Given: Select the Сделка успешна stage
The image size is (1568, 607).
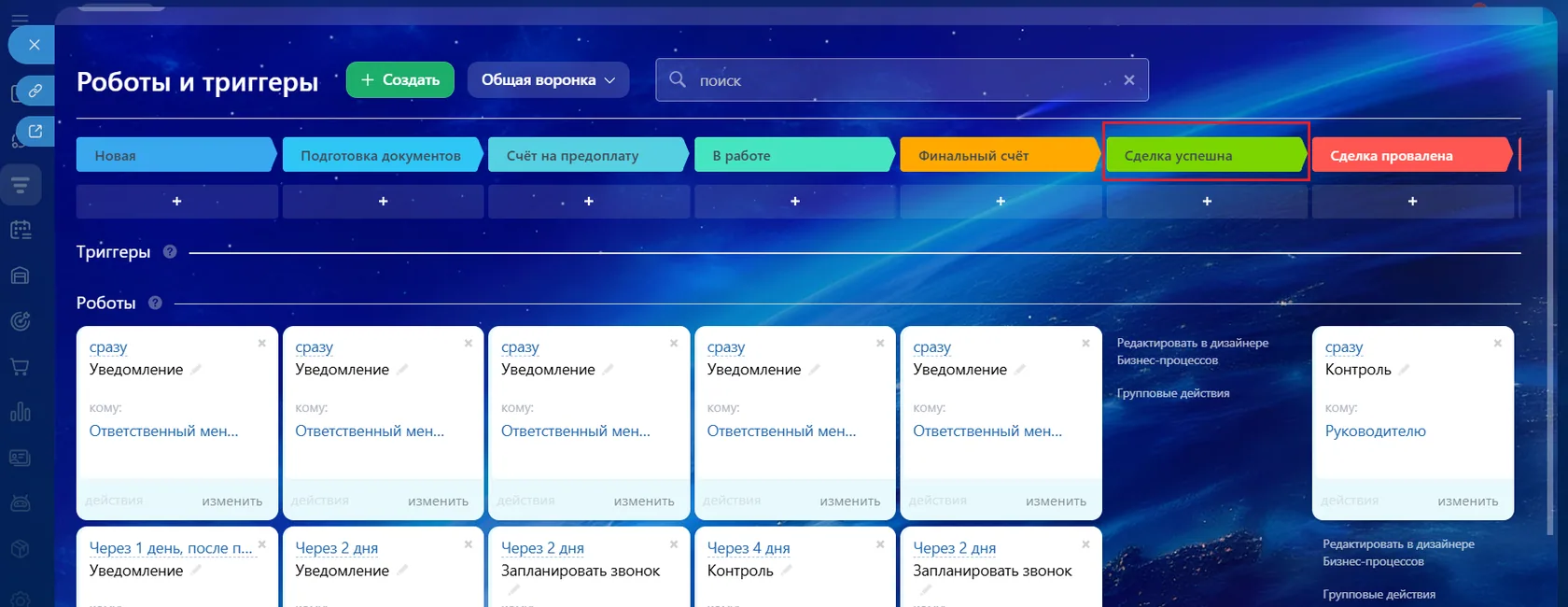Looking at the screenshot, I should point(1206,155).
